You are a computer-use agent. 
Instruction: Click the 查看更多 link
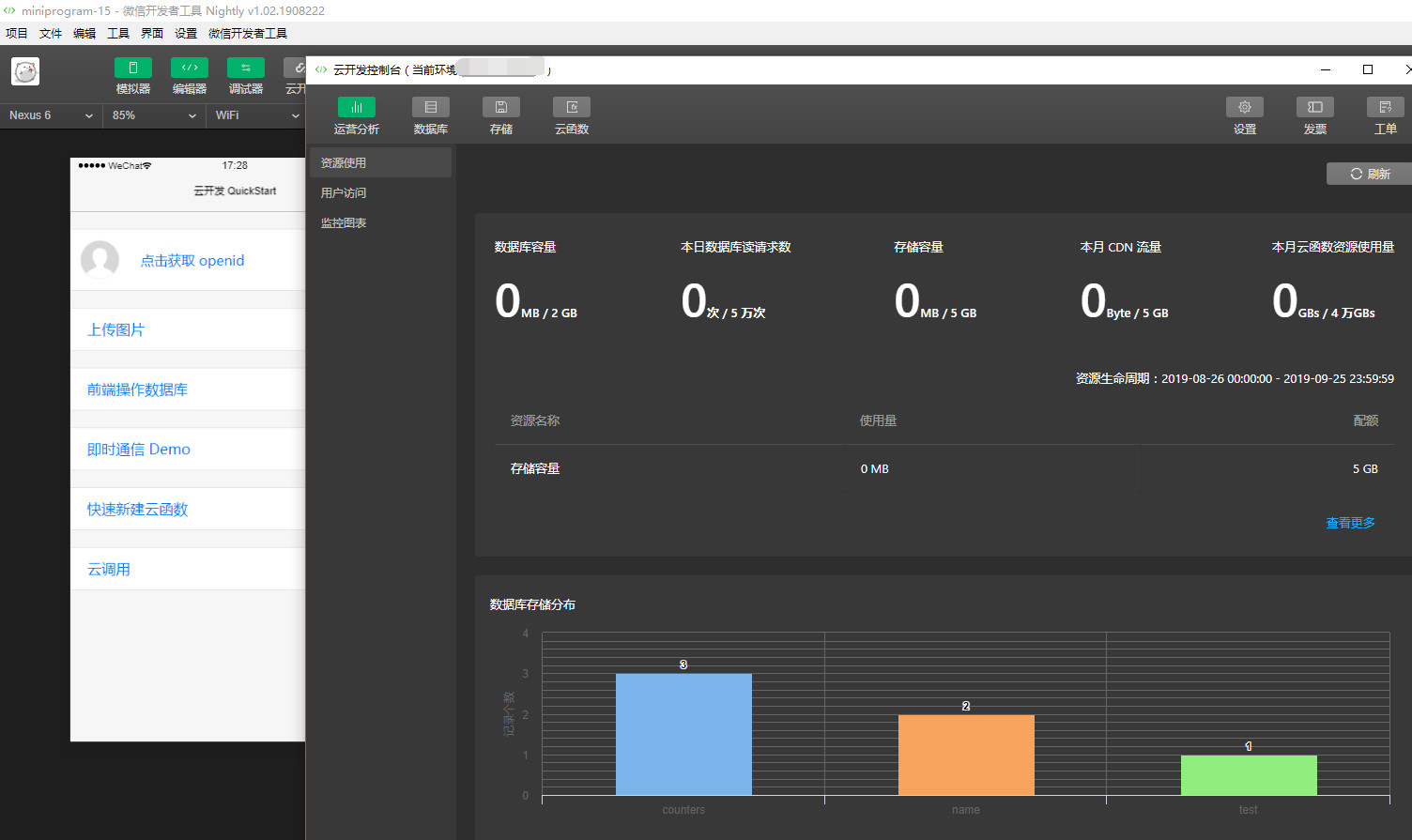click(x=1350, y=523)
